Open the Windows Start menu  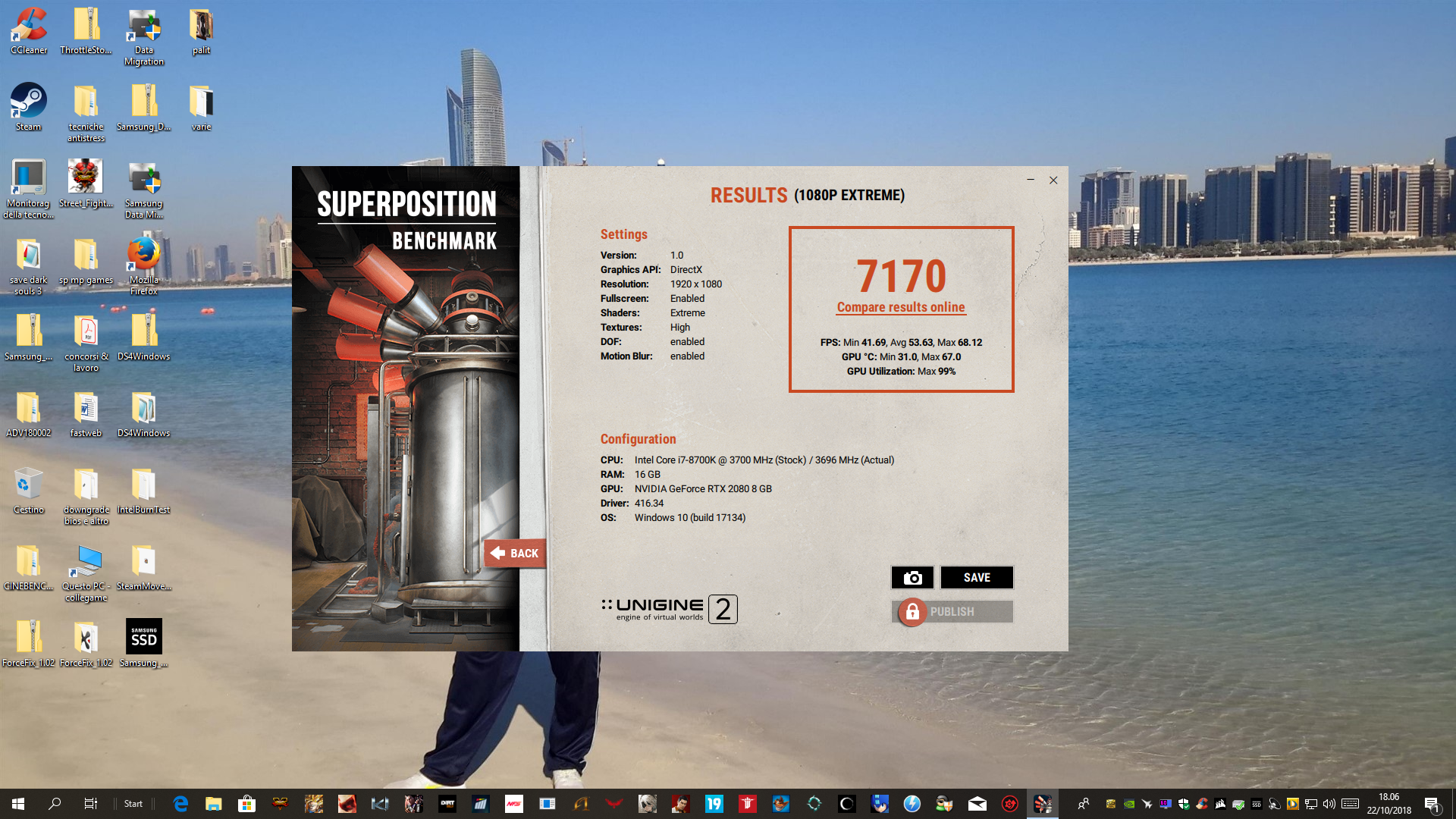18,804
